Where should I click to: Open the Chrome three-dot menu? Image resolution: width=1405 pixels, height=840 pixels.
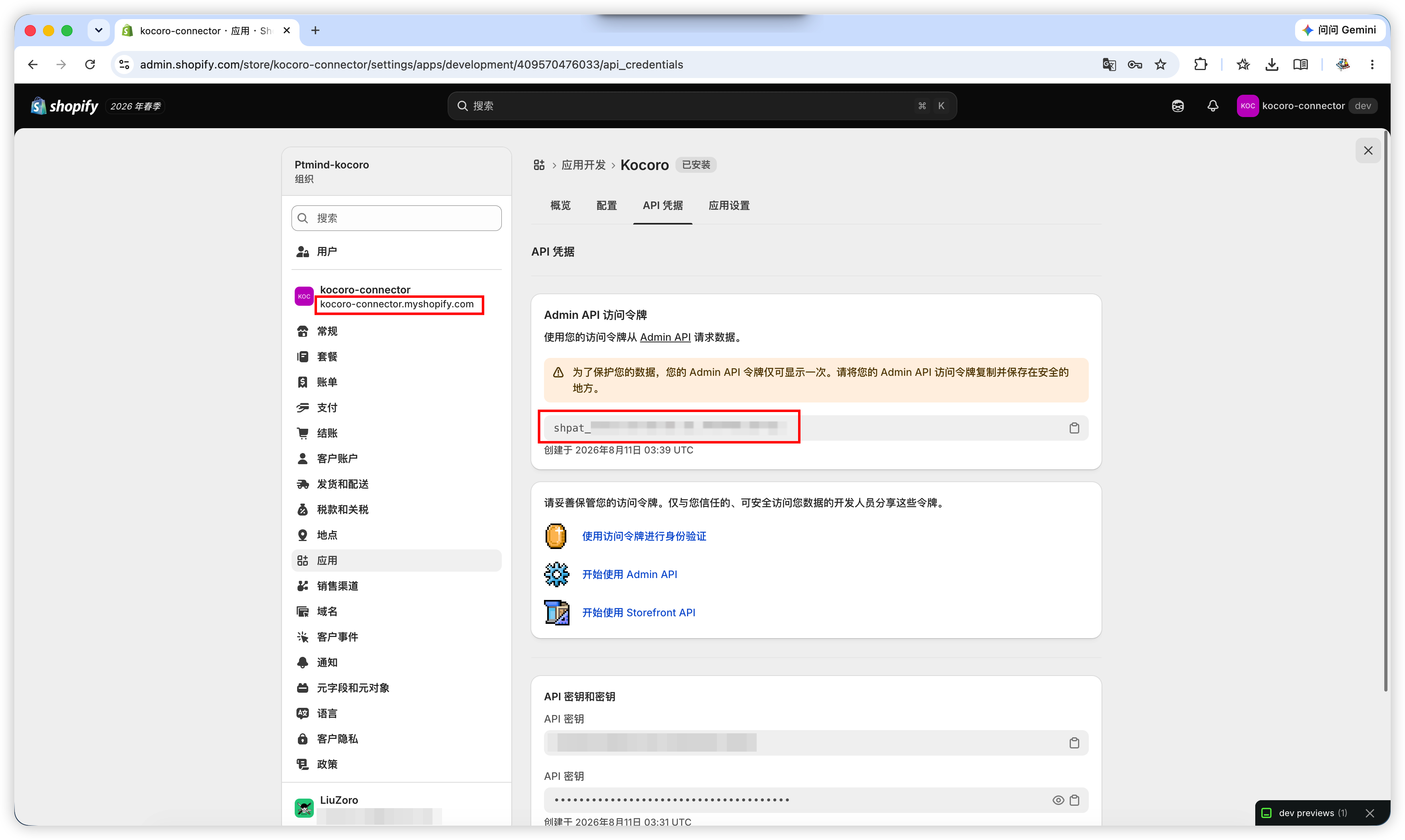[1372, 64]
